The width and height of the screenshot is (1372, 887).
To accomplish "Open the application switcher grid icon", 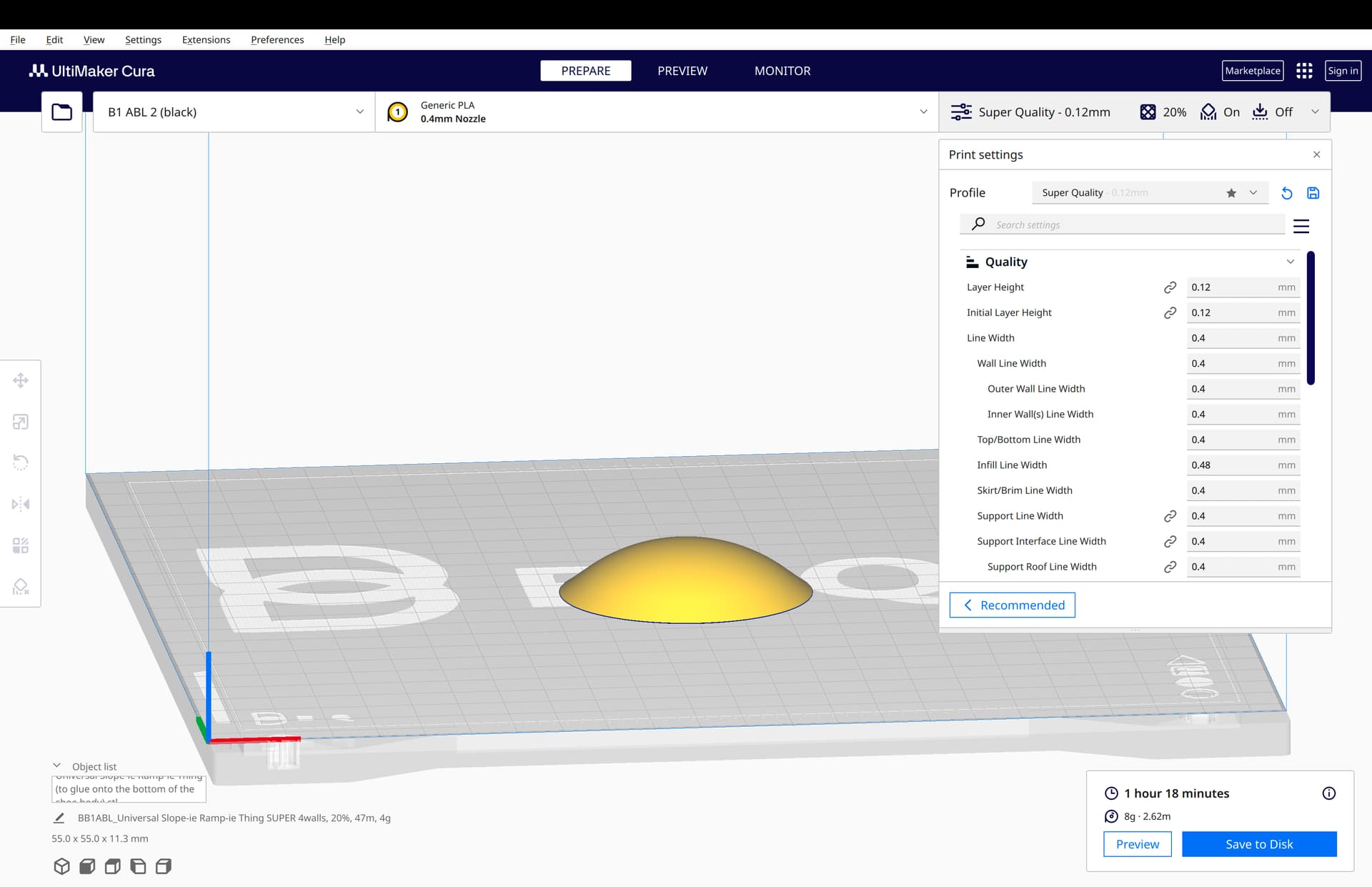I will tap(1304, 71).
